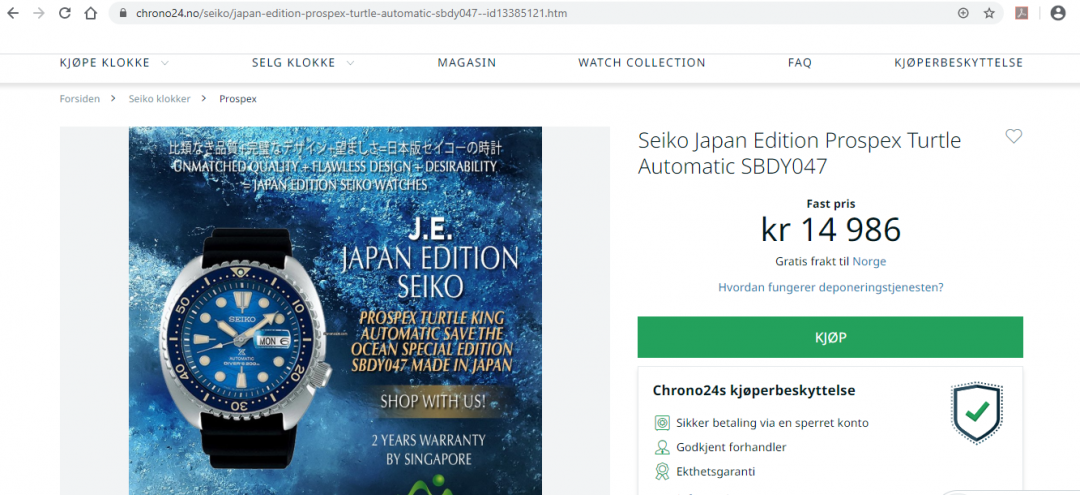1080x495 pixels.
Task: Click the 'Godkjent forhandler' text
Action: click(731, 447)
